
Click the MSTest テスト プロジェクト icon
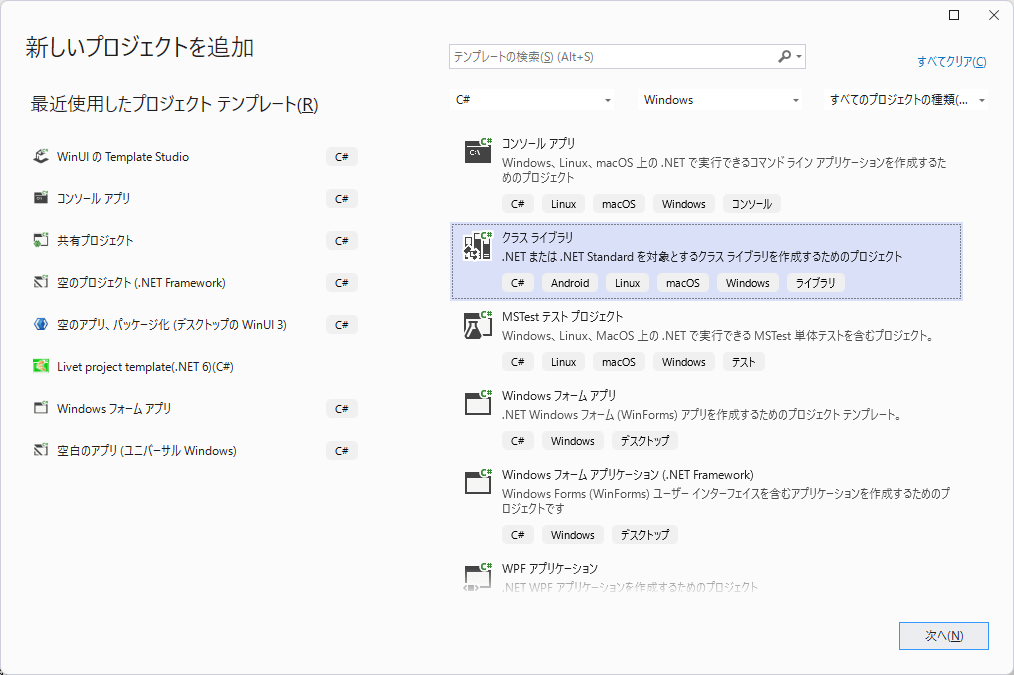pos(479,325)
